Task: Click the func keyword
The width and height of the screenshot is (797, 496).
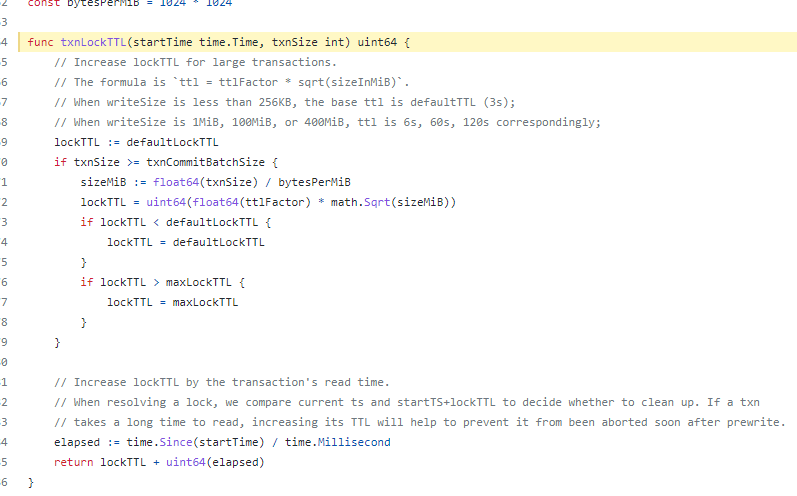Action: [x=40, y=42]
